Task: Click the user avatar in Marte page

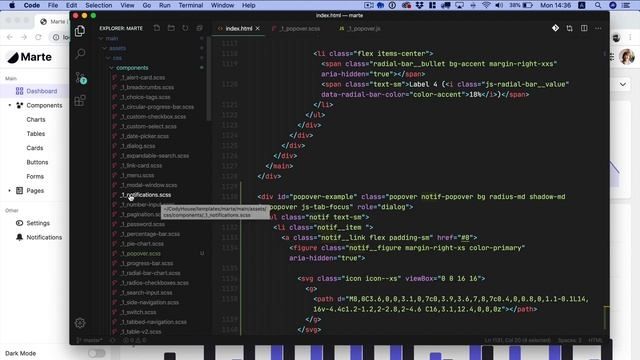Action: 627,57
